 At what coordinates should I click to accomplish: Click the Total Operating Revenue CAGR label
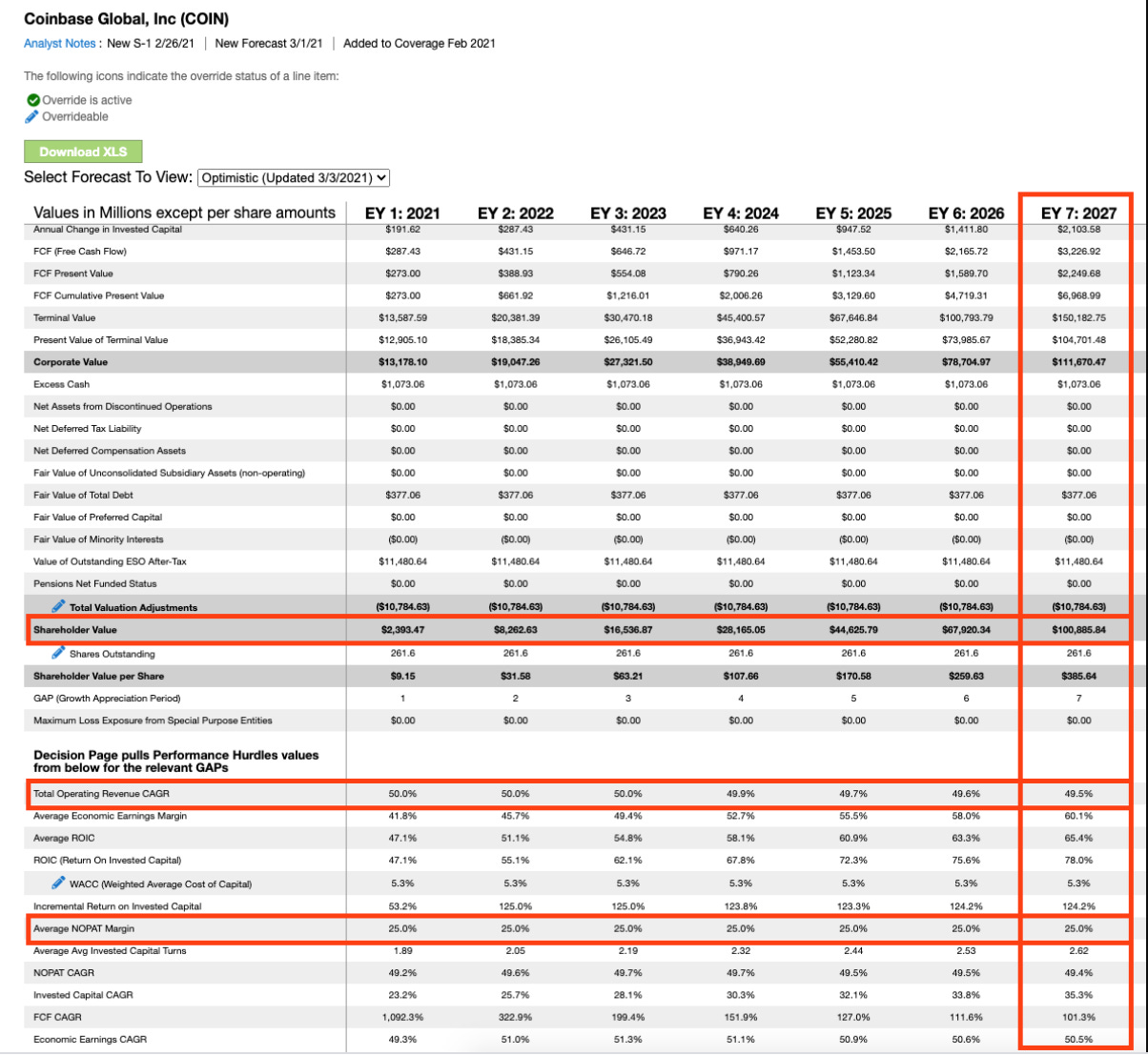coord(102,794)
